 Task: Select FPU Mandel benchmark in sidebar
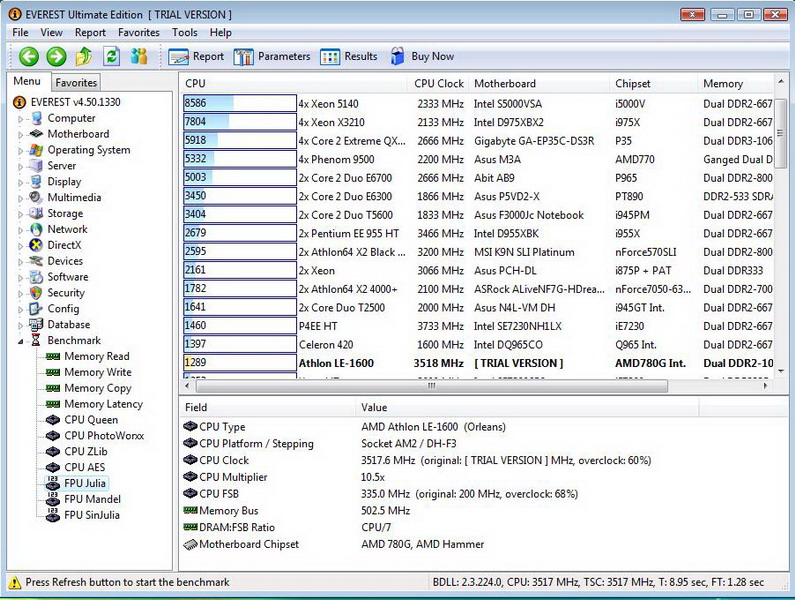coord(92,499)
